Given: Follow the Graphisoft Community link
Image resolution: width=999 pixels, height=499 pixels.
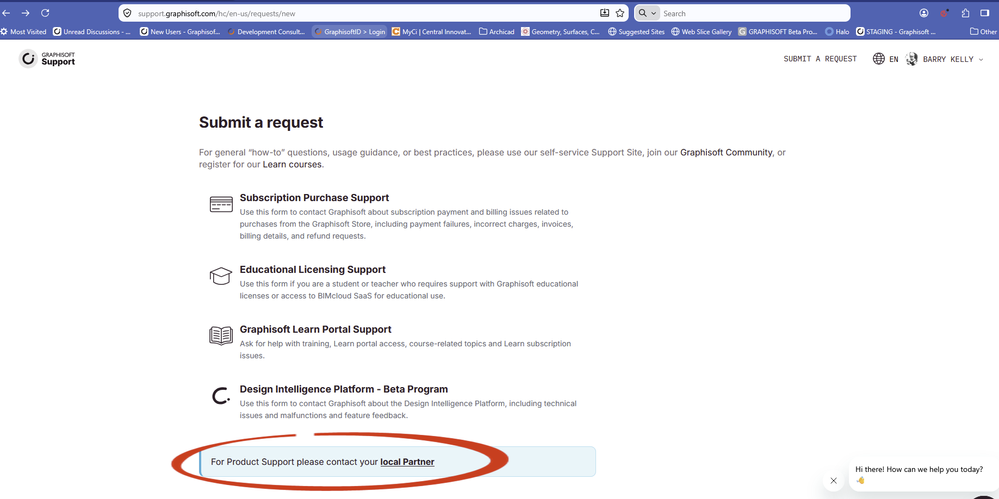Looking at the screenshot, I should [x=726, y=153].
